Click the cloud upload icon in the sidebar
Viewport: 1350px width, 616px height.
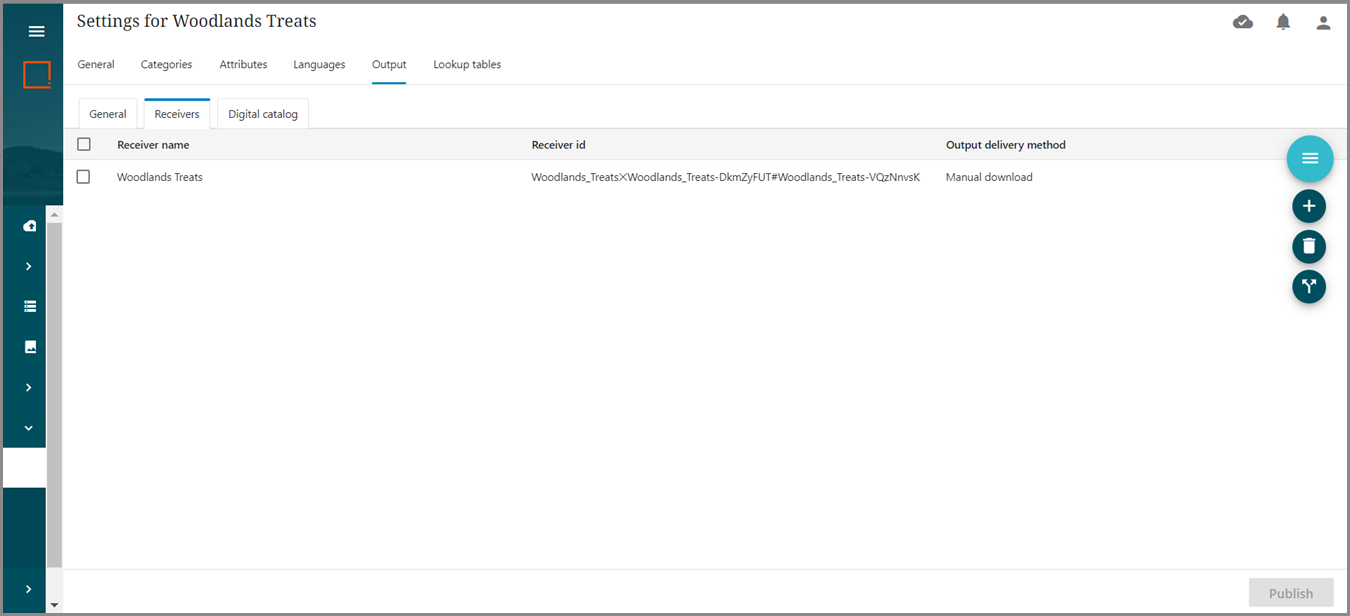(30, 226)
